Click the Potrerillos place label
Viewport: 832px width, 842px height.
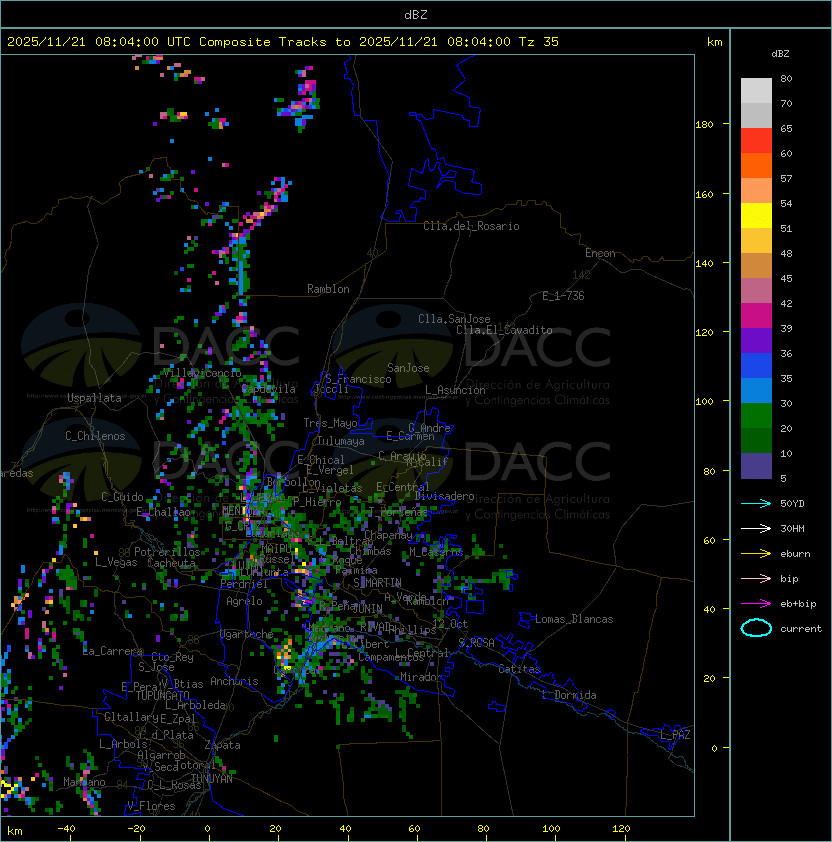[167, 552]
